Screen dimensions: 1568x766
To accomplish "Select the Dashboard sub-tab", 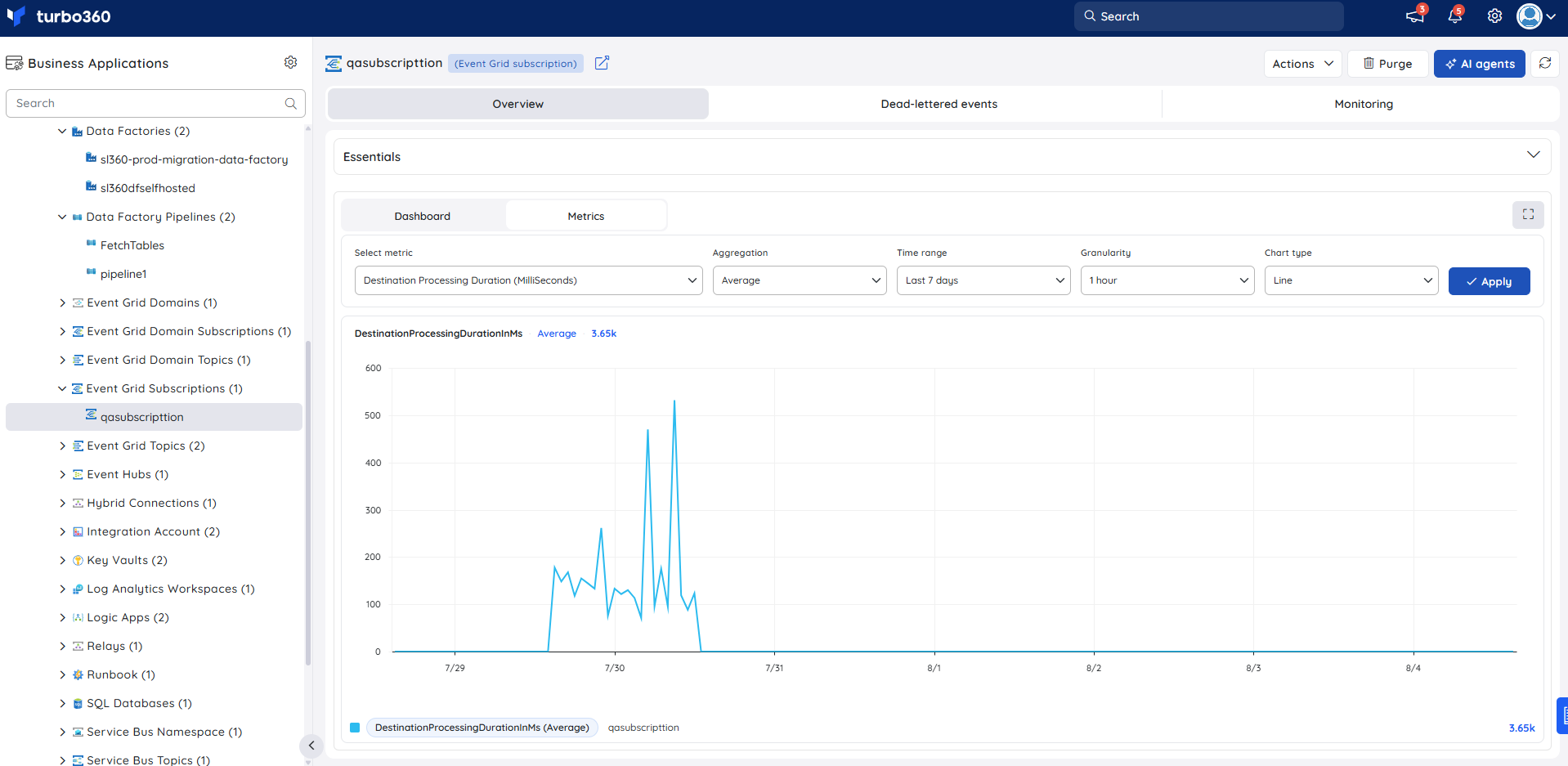I will [423, 216].
